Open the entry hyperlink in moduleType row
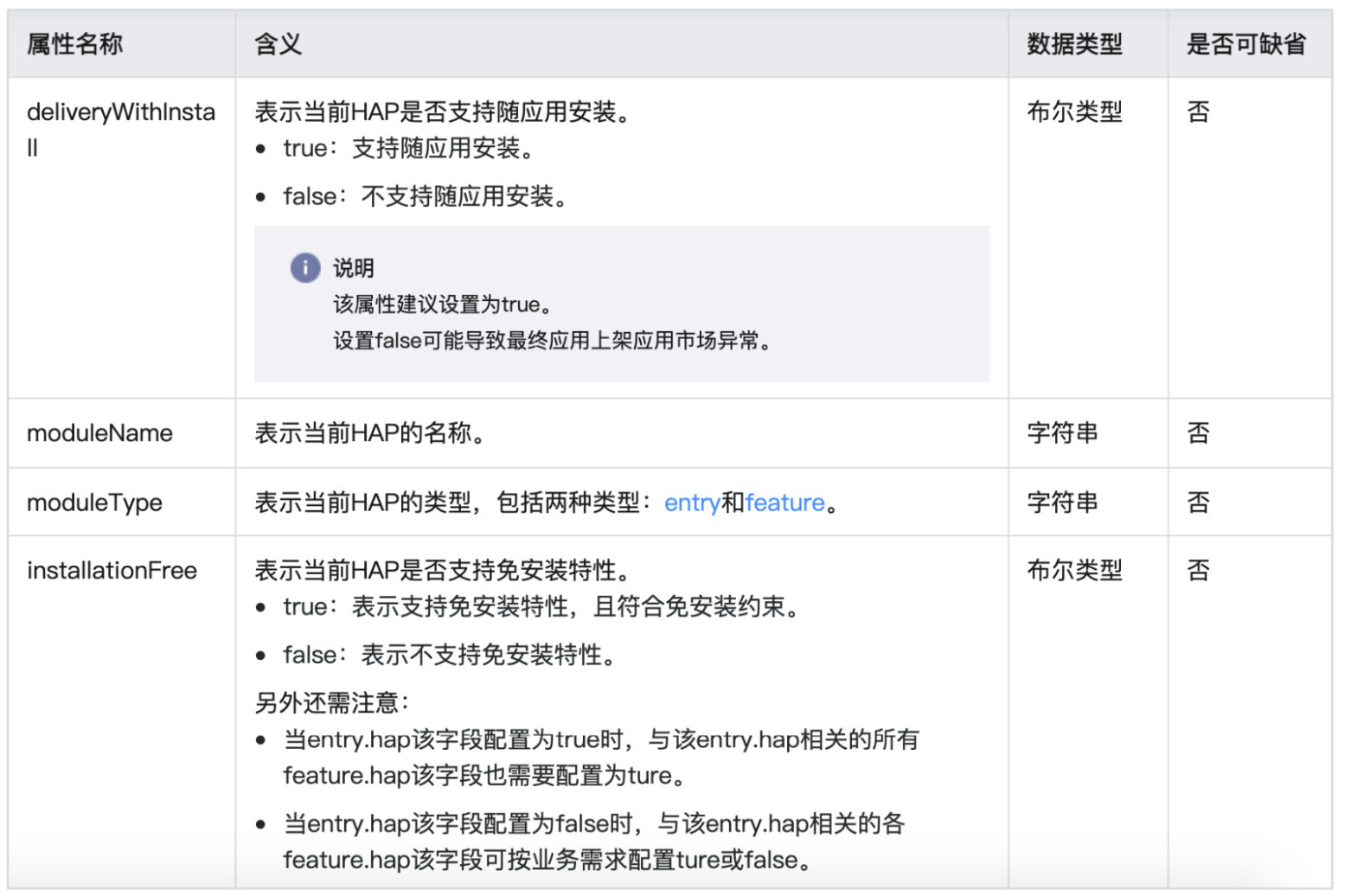The width and height of the screenshot is (1351, 896). coord(692,502)
